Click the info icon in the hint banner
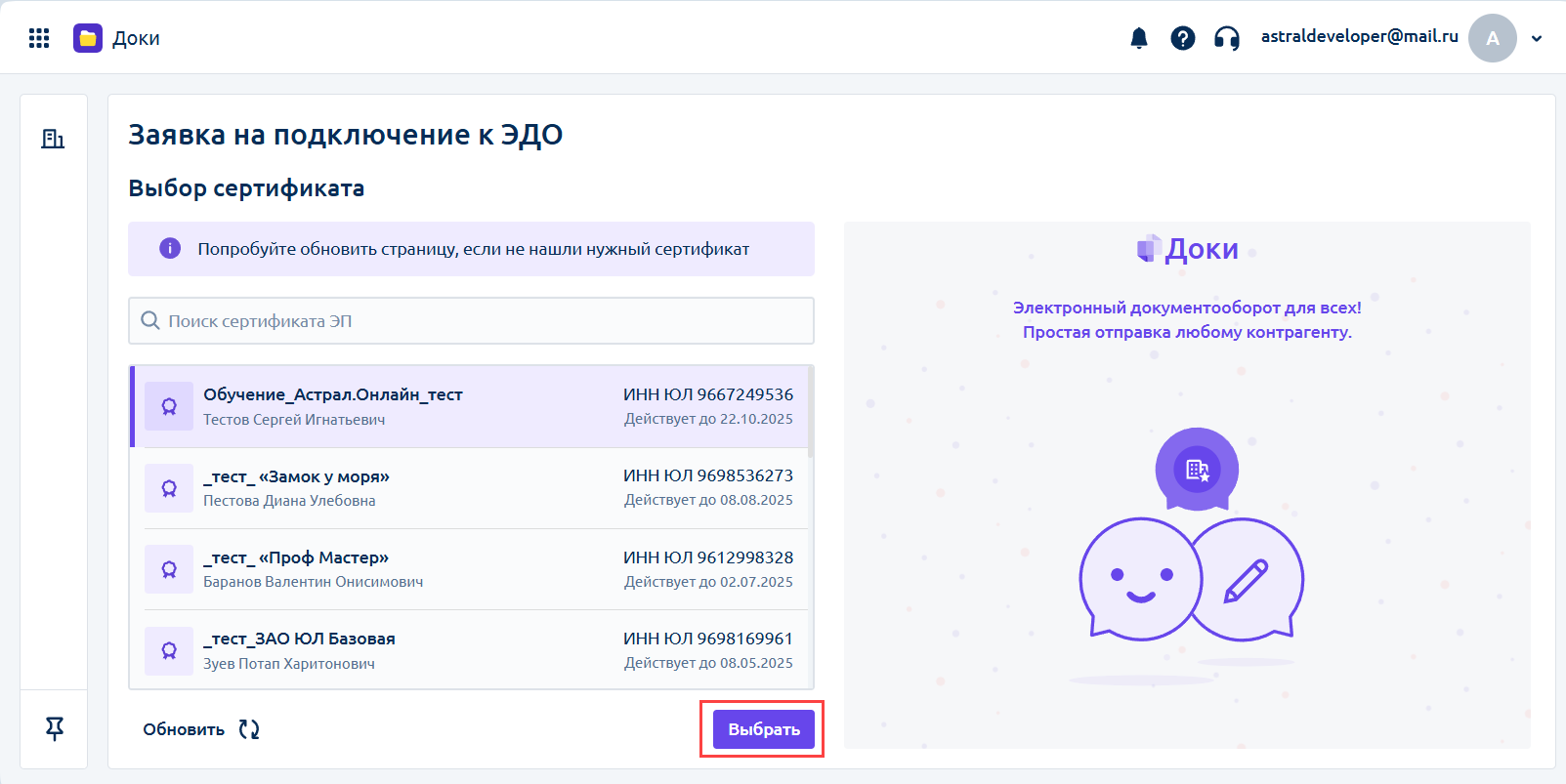This screenshot has width=1566, height=784. [170, 248]
